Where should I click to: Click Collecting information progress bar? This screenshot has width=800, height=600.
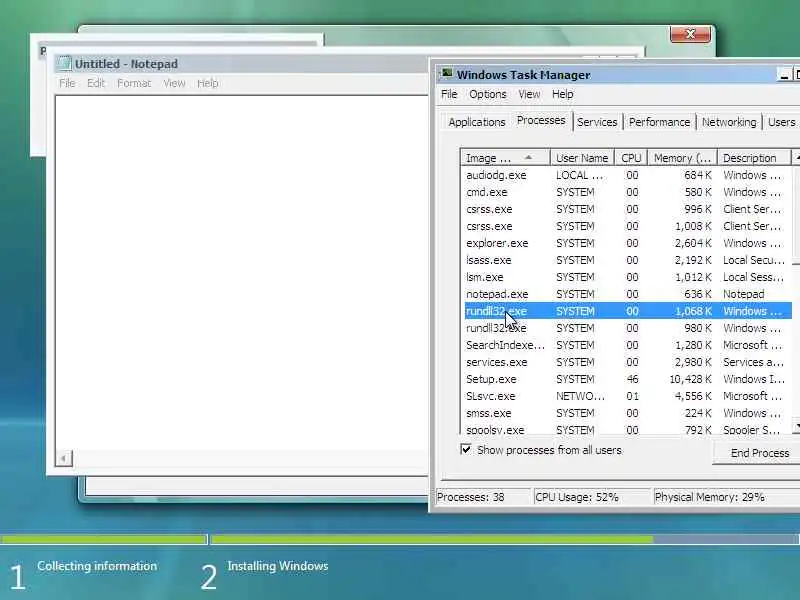point(104,539)
